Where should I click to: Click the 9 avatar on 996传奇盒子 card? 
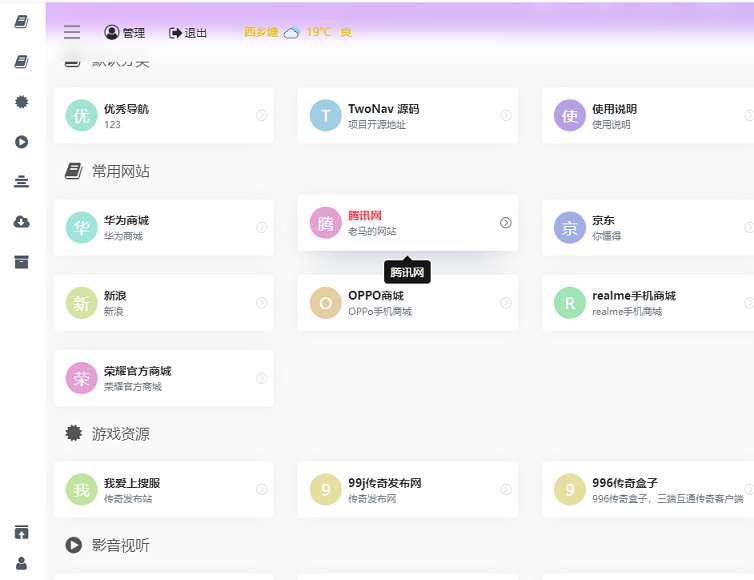570,490
